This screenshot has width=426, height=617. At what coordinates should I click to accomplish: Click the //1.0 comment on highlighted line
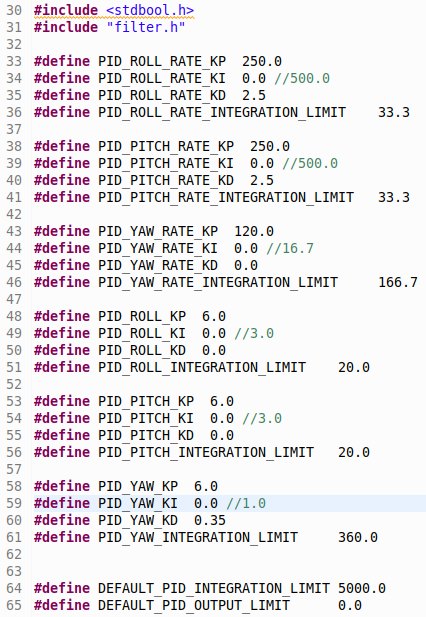[x=246, y=503]
